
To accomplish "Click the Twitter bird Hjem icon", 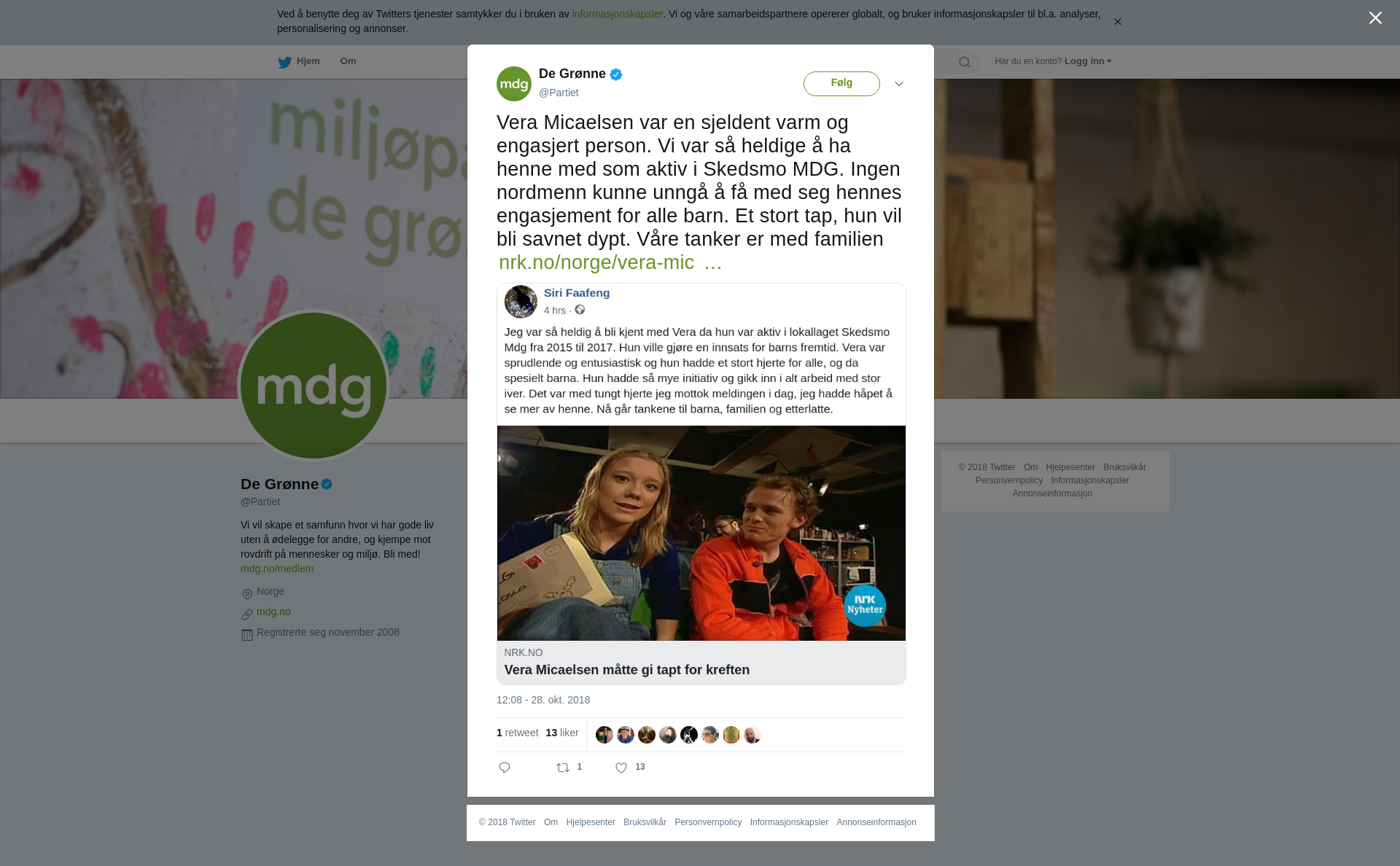I will [x=284, y=62].
